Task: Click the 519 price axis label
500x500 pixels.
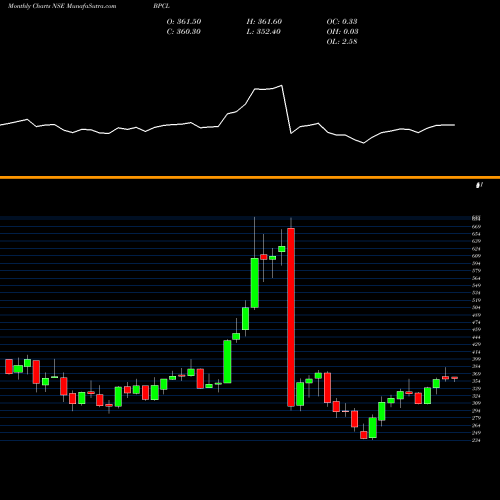Action: (476, 300)
